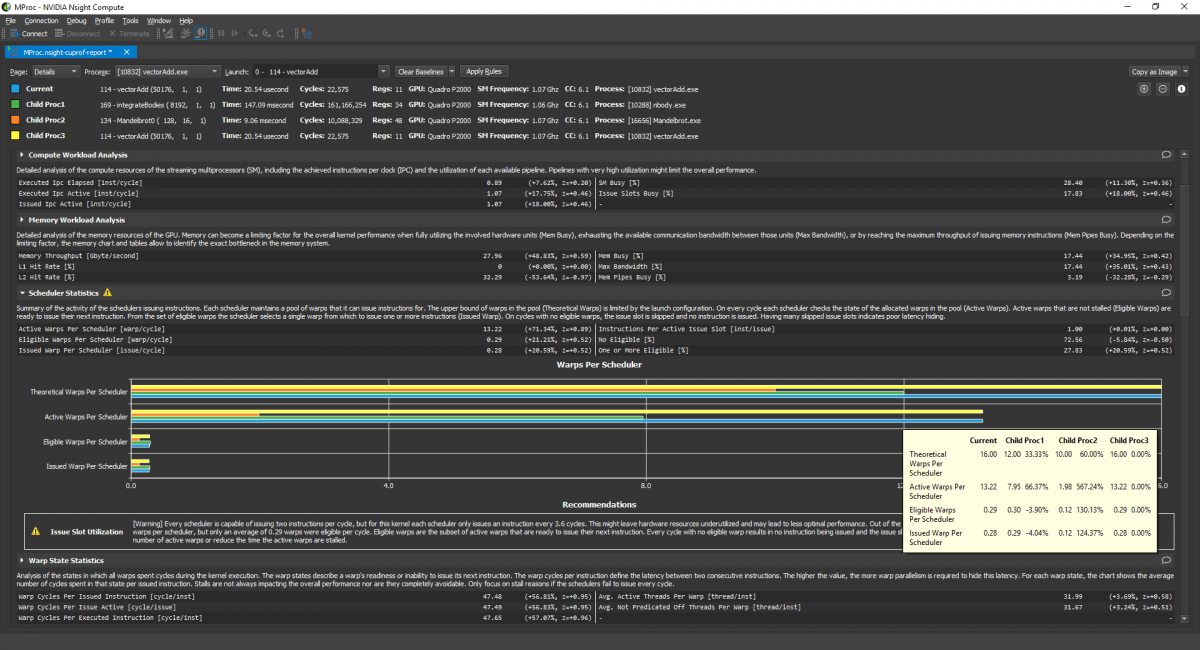Image resolution: width=1200 pixels, height=650 pixels.
Task: Click the Theoretical Warps Per Scheduler chart label
Action: 79,392
